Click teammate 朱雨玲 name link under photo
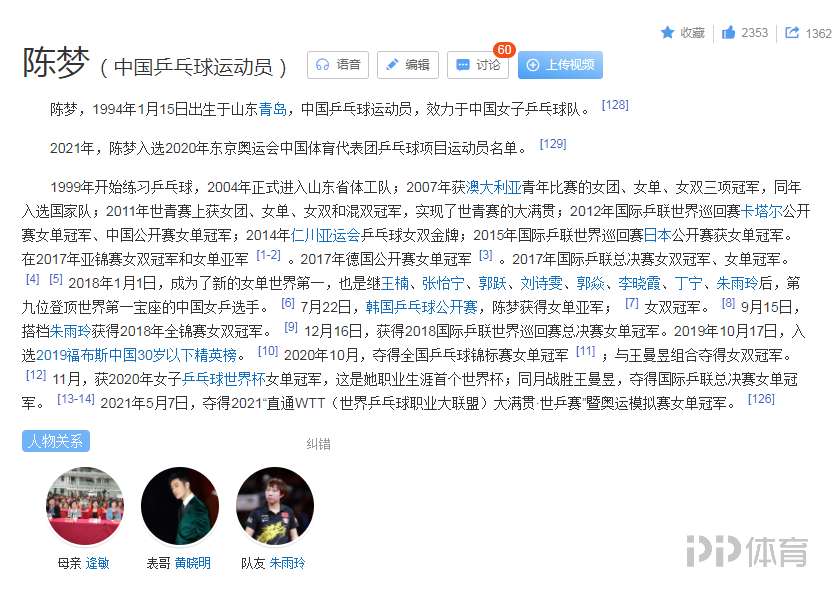The height and width of the screenshot is (596, 837). (287, 563)
